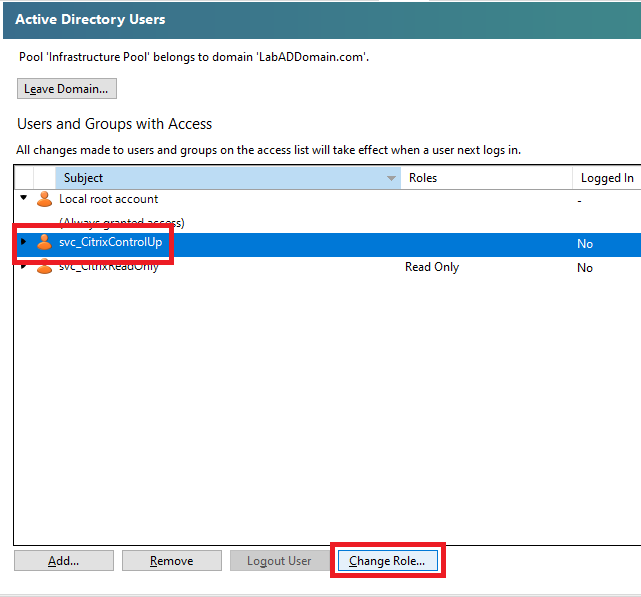The width and height of the screenshot is (641, 597).
Task: Sort the list by Roles column header
Action: (x=486, y=178)
